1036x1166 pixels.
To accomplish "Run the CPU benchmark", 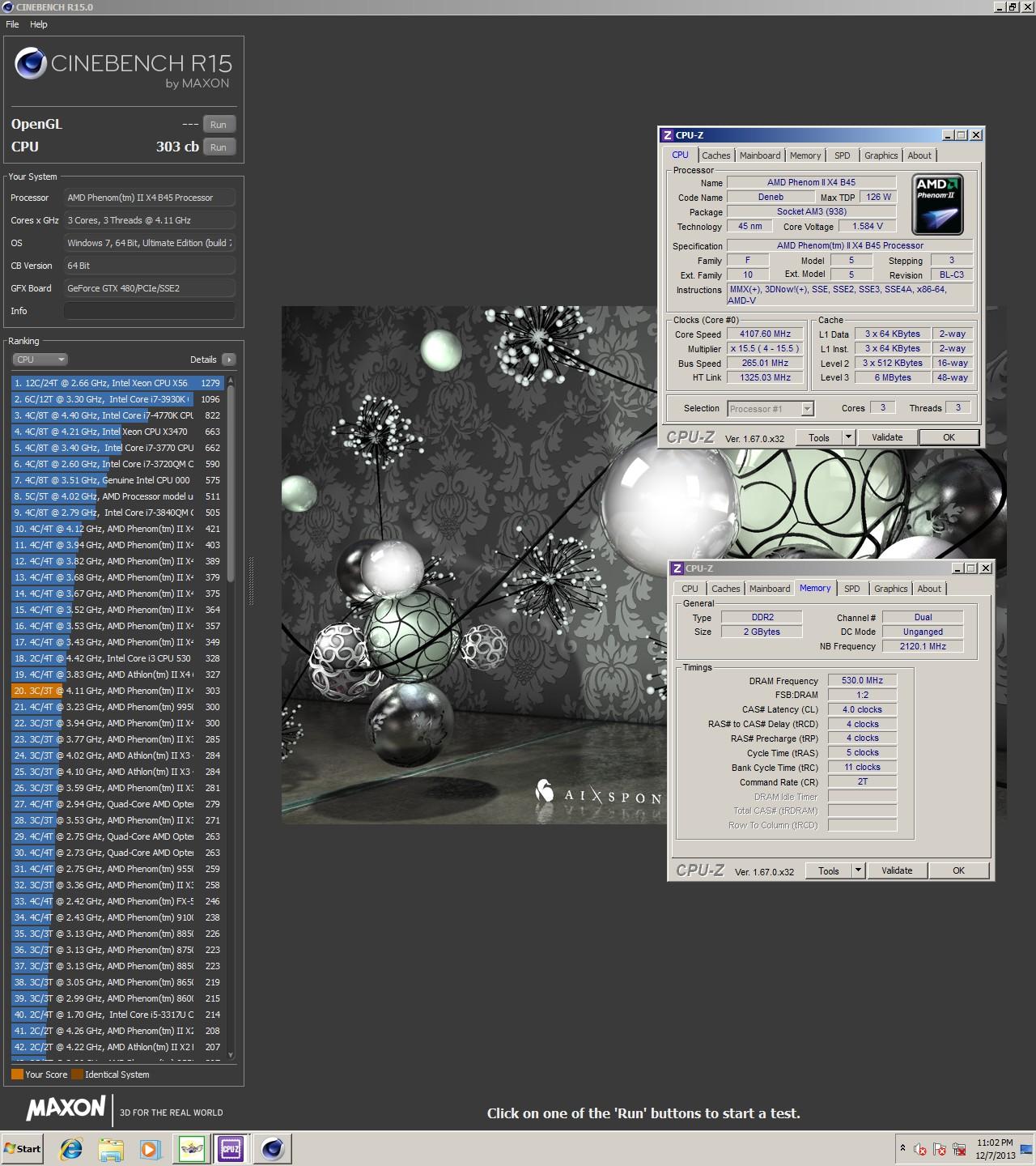I will [x=219, y=147].
